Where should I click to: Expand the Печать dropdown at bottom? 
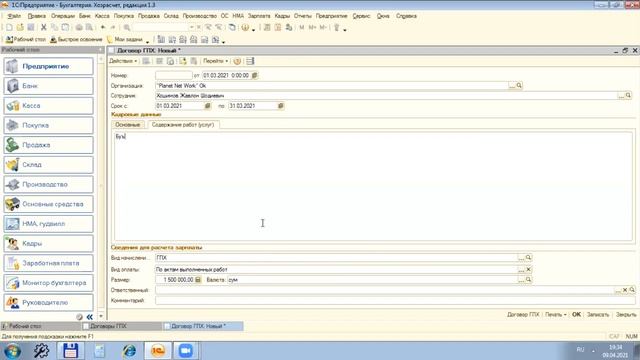pos(556,315)
